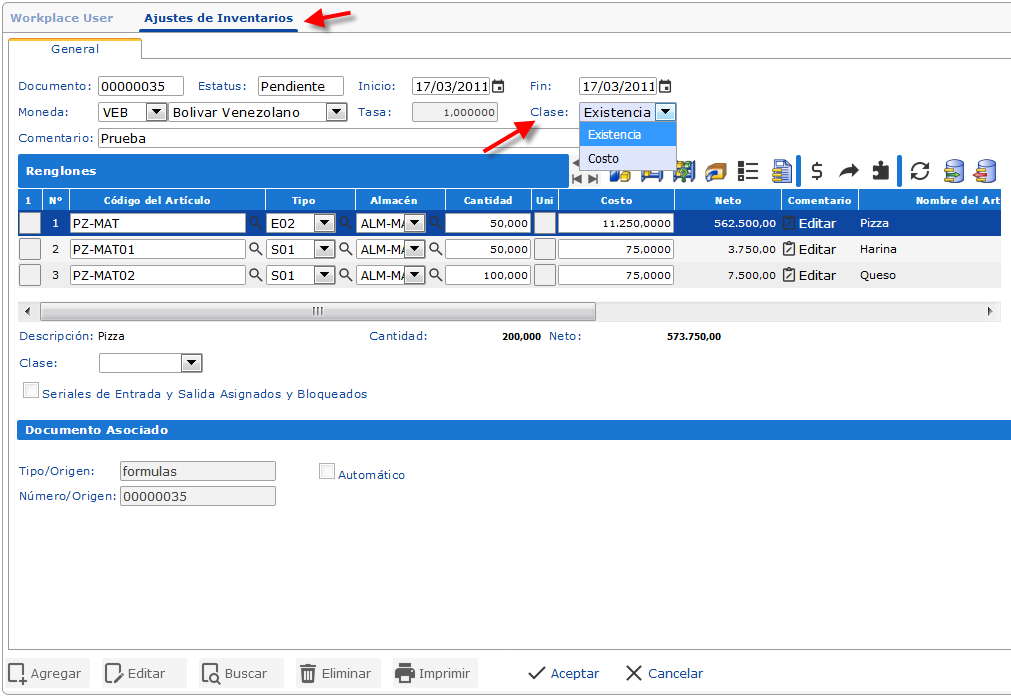Open the lower Clase dropdown
The height and width of the screenshot is (697, 1011).
click(x=191, y=363)
